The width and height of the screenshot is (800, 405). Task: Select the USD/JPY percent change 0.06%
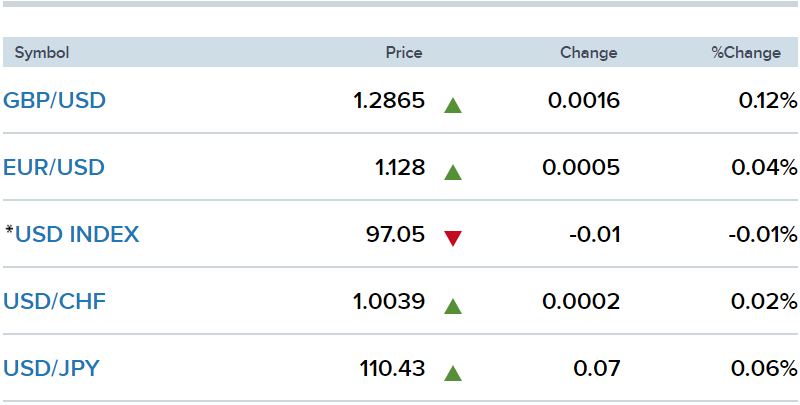(764, 368)
